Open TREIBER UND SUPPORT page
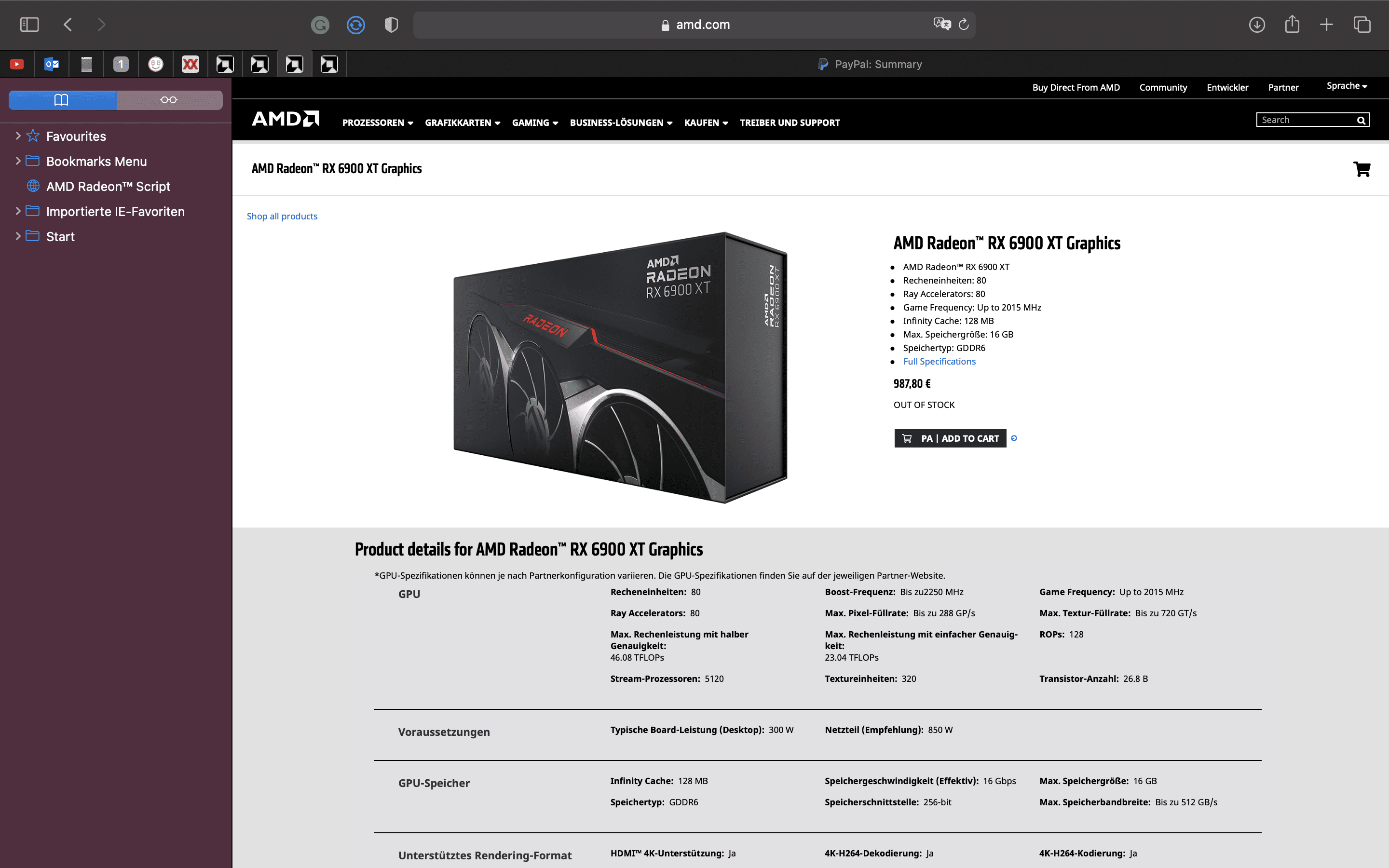The height and width of the screenshot is (868, 1389). 790,123
